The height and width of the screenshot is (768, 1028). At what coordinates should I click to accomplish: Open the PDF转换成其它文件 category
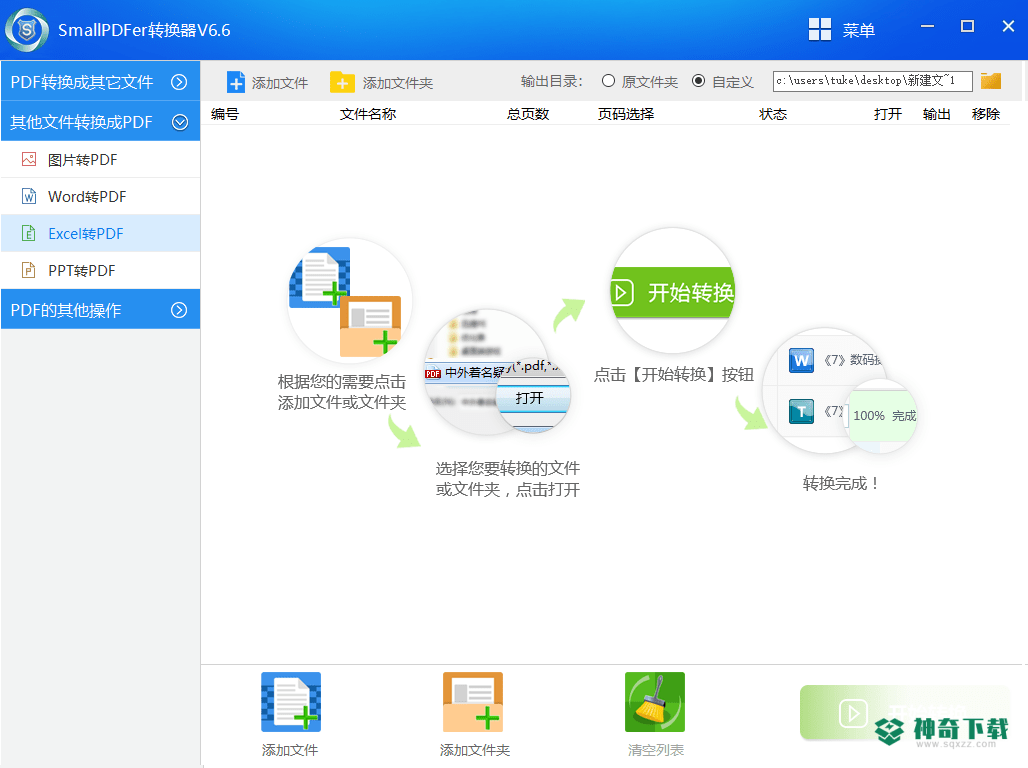tap(100, 81)
